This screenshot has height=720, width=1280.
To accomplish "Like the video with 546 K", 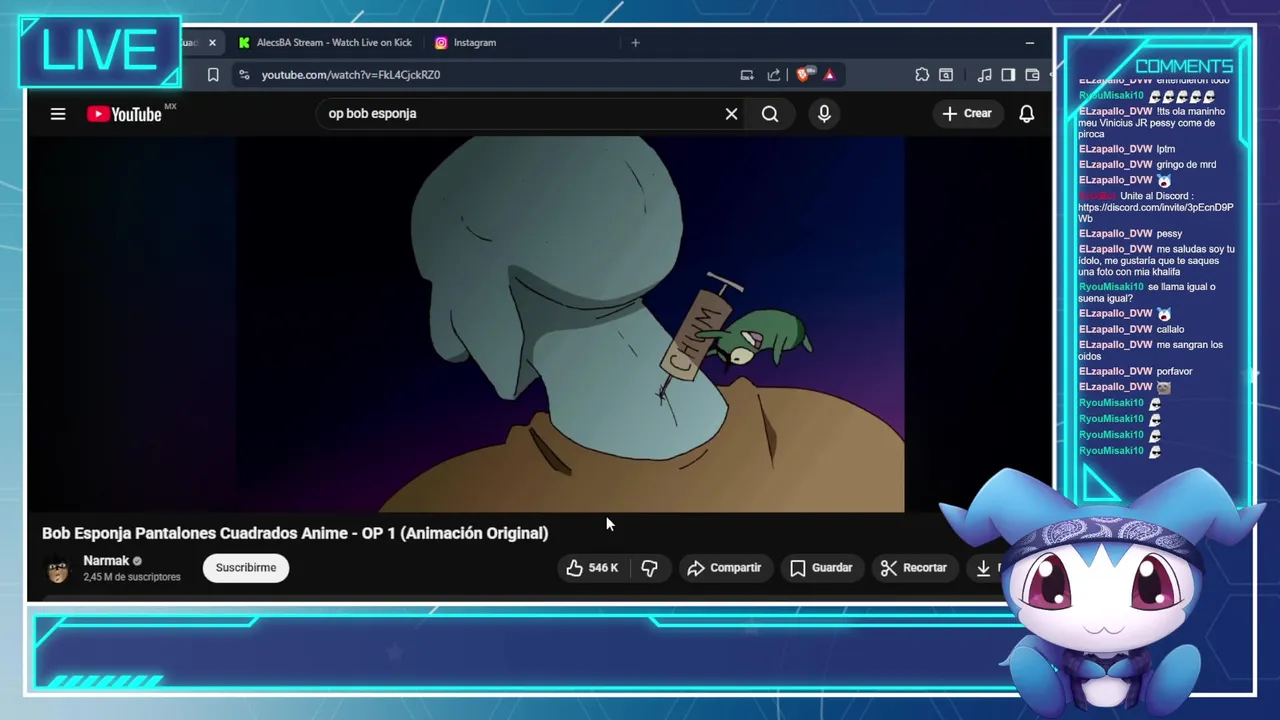I will [592, 568].
